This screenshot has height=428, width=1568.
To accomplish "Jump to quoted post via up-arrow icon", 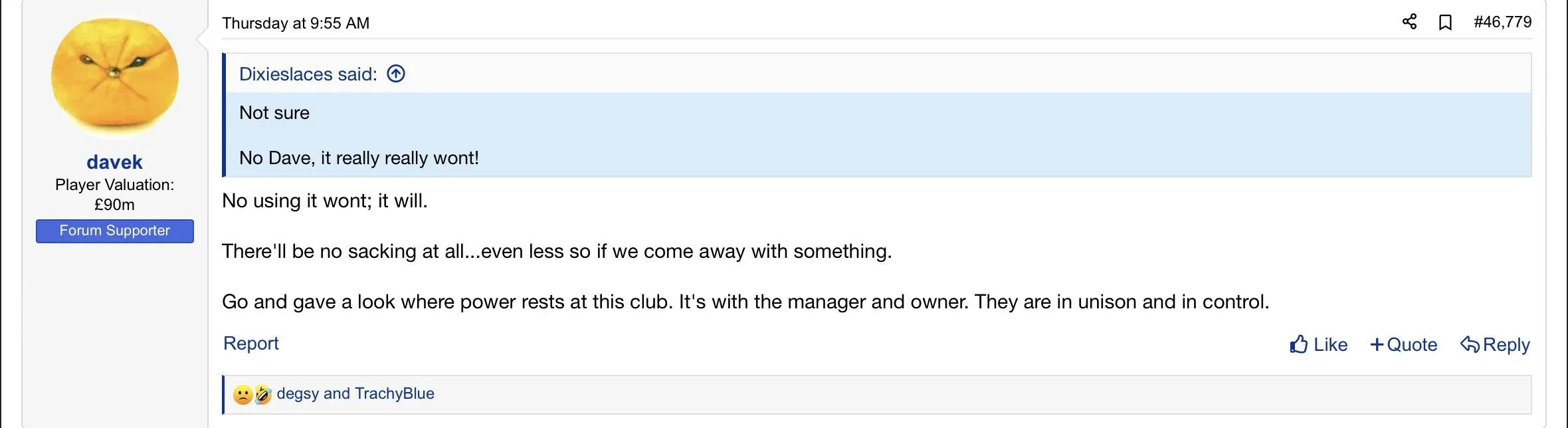I will 396,74.
